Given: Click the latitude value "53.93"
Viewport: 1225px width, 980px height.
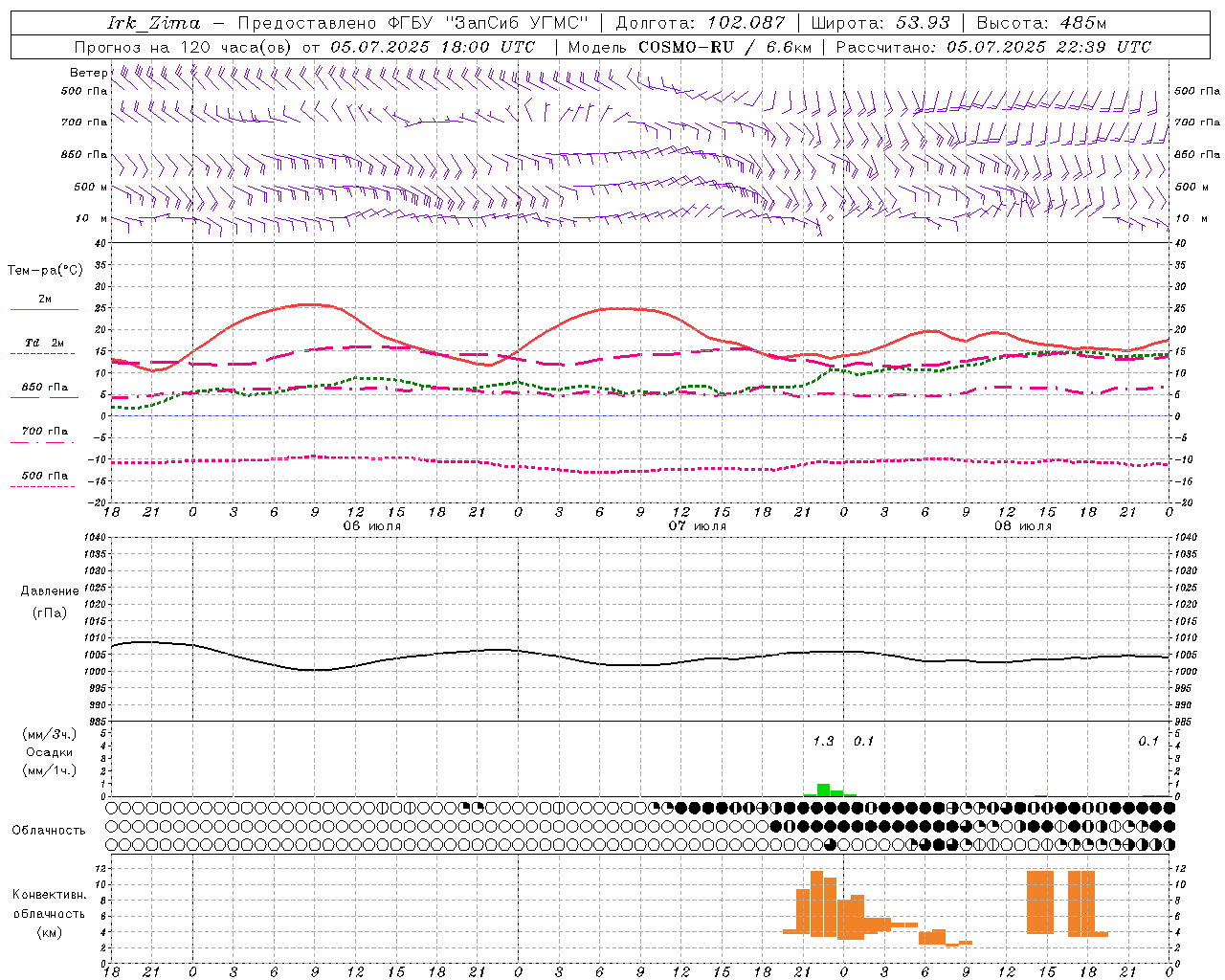Looking at the screenshot, I should 923,23.
